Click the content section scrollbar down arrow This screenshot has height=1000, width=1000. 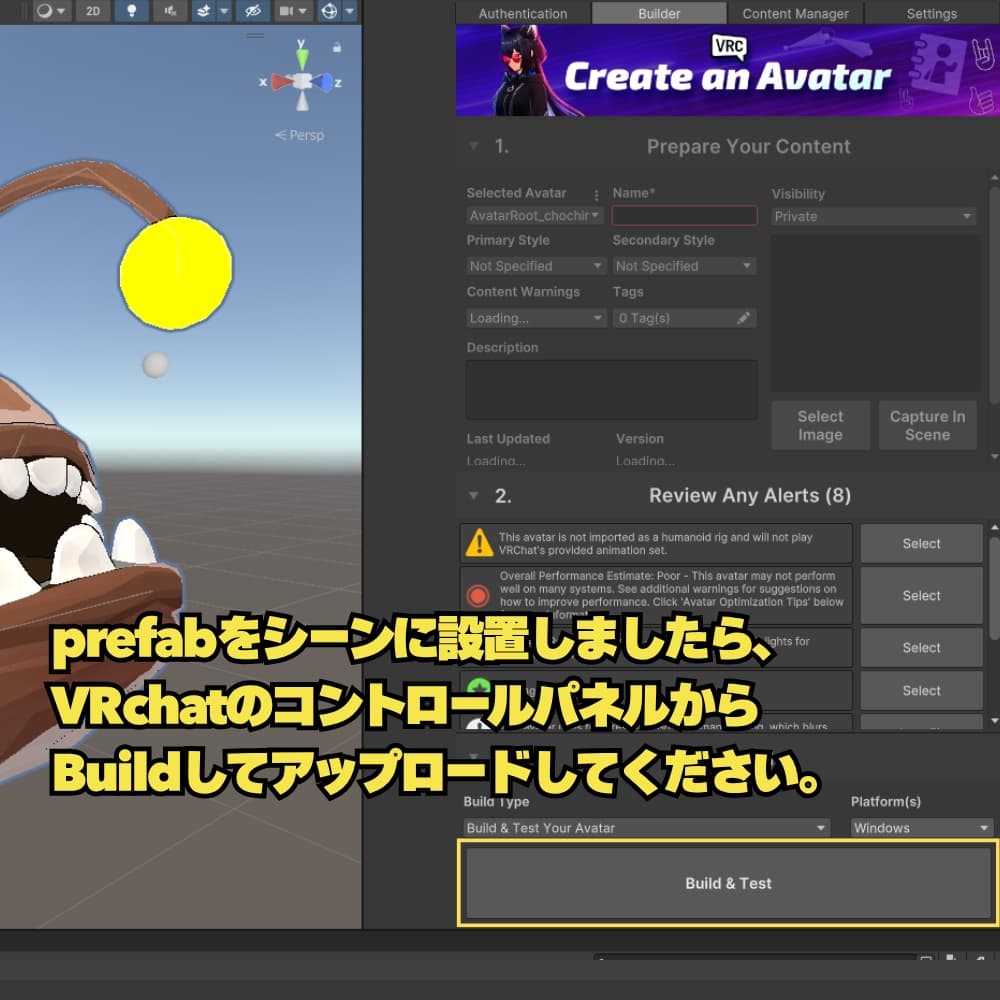tap(994, 457)
